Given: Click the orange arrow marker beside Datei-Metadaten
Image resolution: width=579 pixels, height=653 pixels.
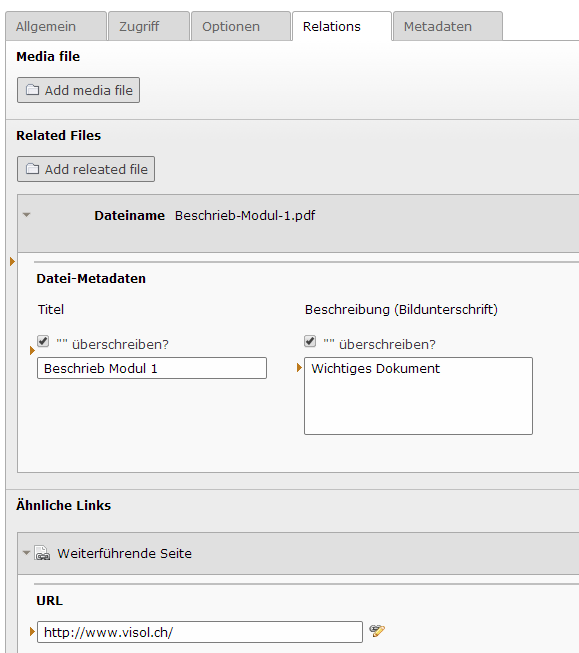Looking at the screenshot, I should click(12, 262).
